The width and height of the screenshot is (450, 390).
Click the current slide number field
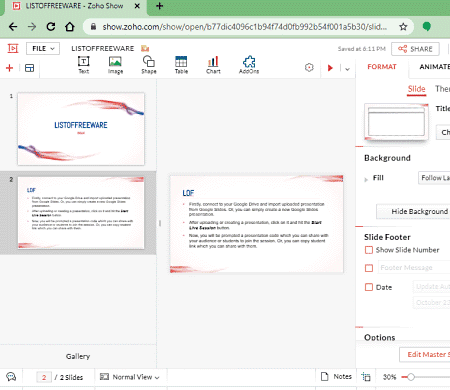click(44, 377)
